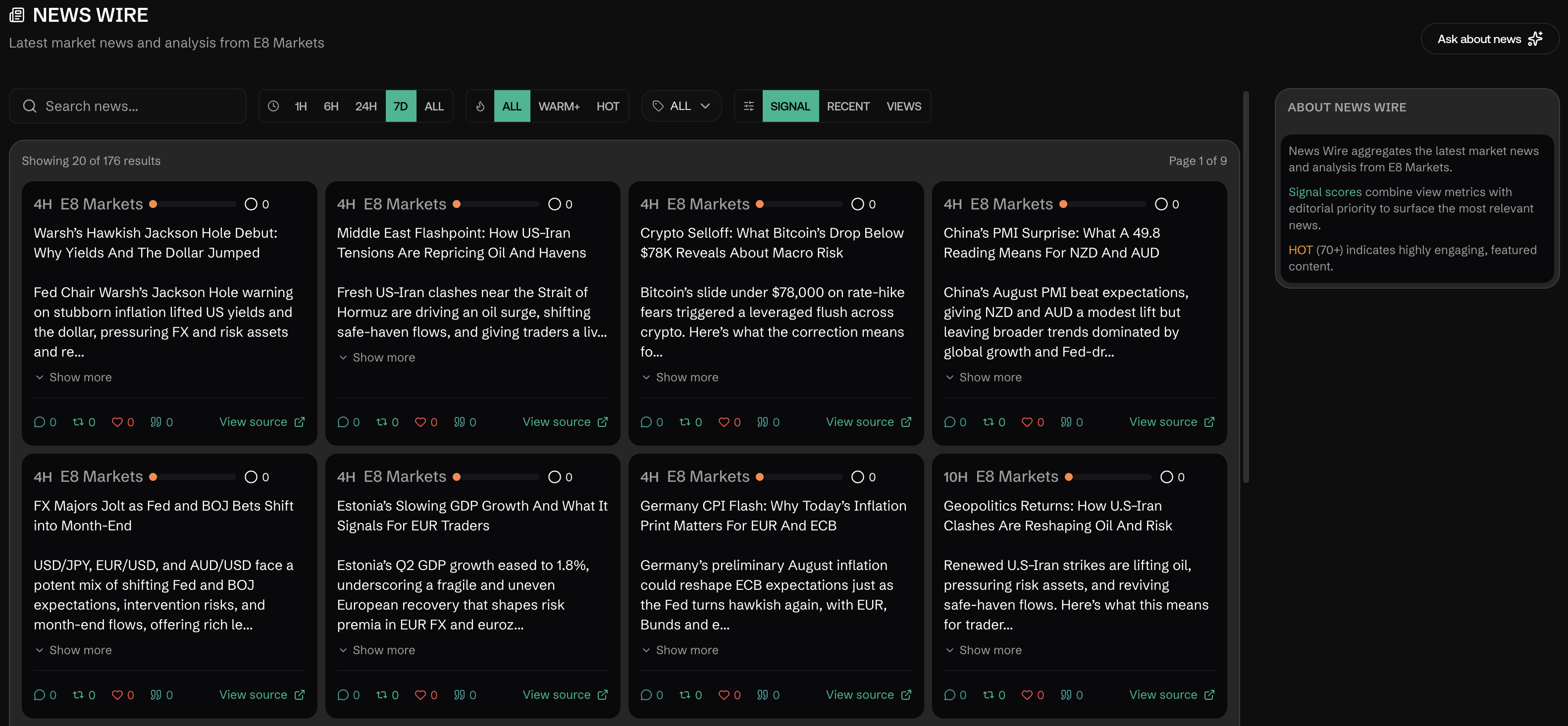Click the 'Page 1 of 9' indicator
Image resolution: width=1568 pixels, height=726 pixels.
click(x=1198, y=160)
